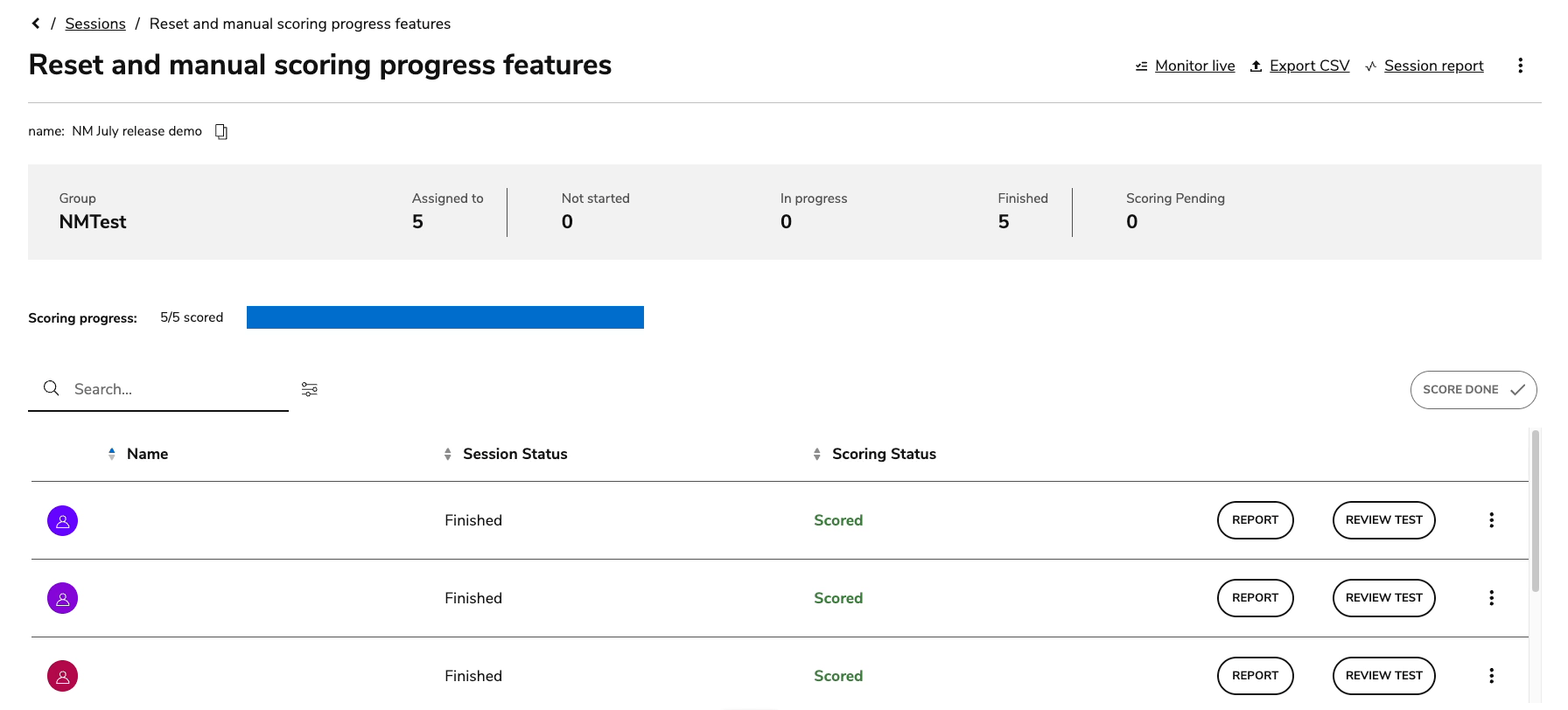Click the magnifying glass search icon
The height and width of the screenshot is (710, 1568).
[x=51, y=388]
